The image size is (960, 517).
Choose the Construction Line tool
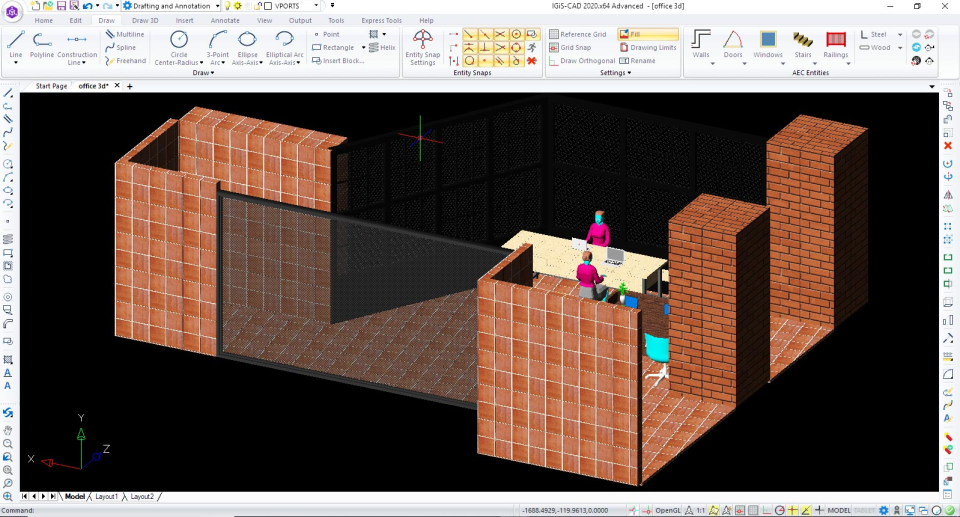click(x=77, y=47)
